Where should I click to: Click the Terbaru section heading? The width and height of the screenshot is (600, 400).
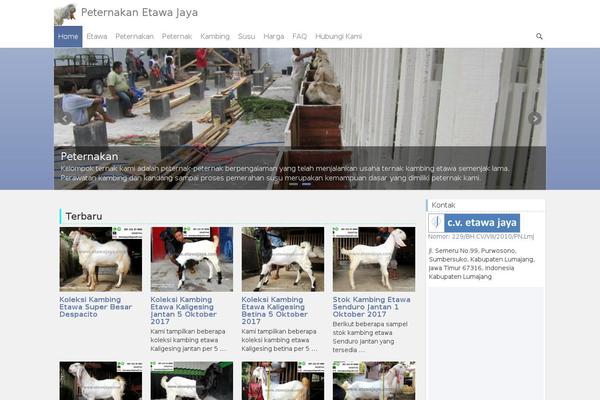84,216
